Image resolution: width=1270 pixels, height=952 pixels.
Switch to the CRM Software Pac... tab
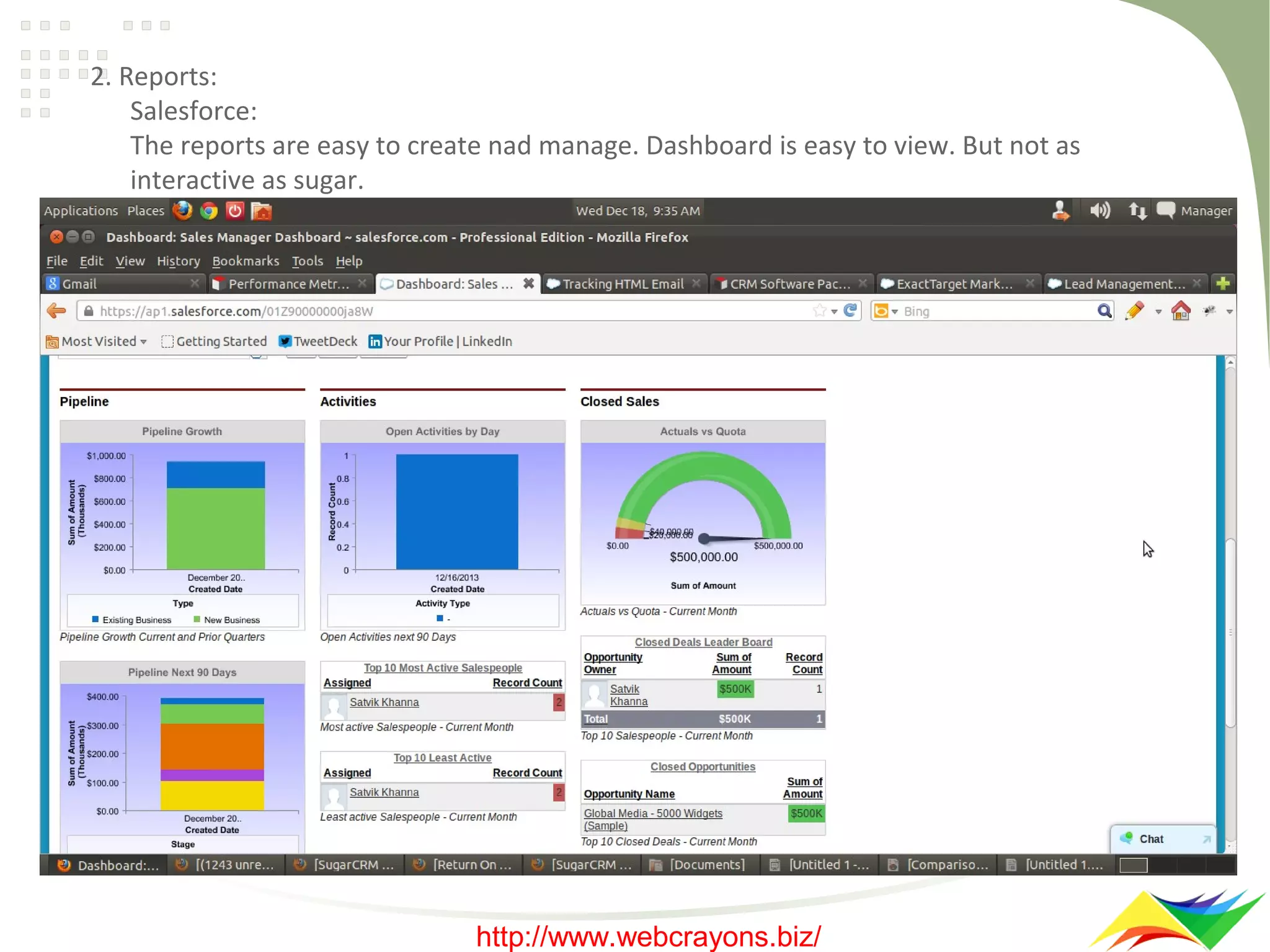[791, 283]
